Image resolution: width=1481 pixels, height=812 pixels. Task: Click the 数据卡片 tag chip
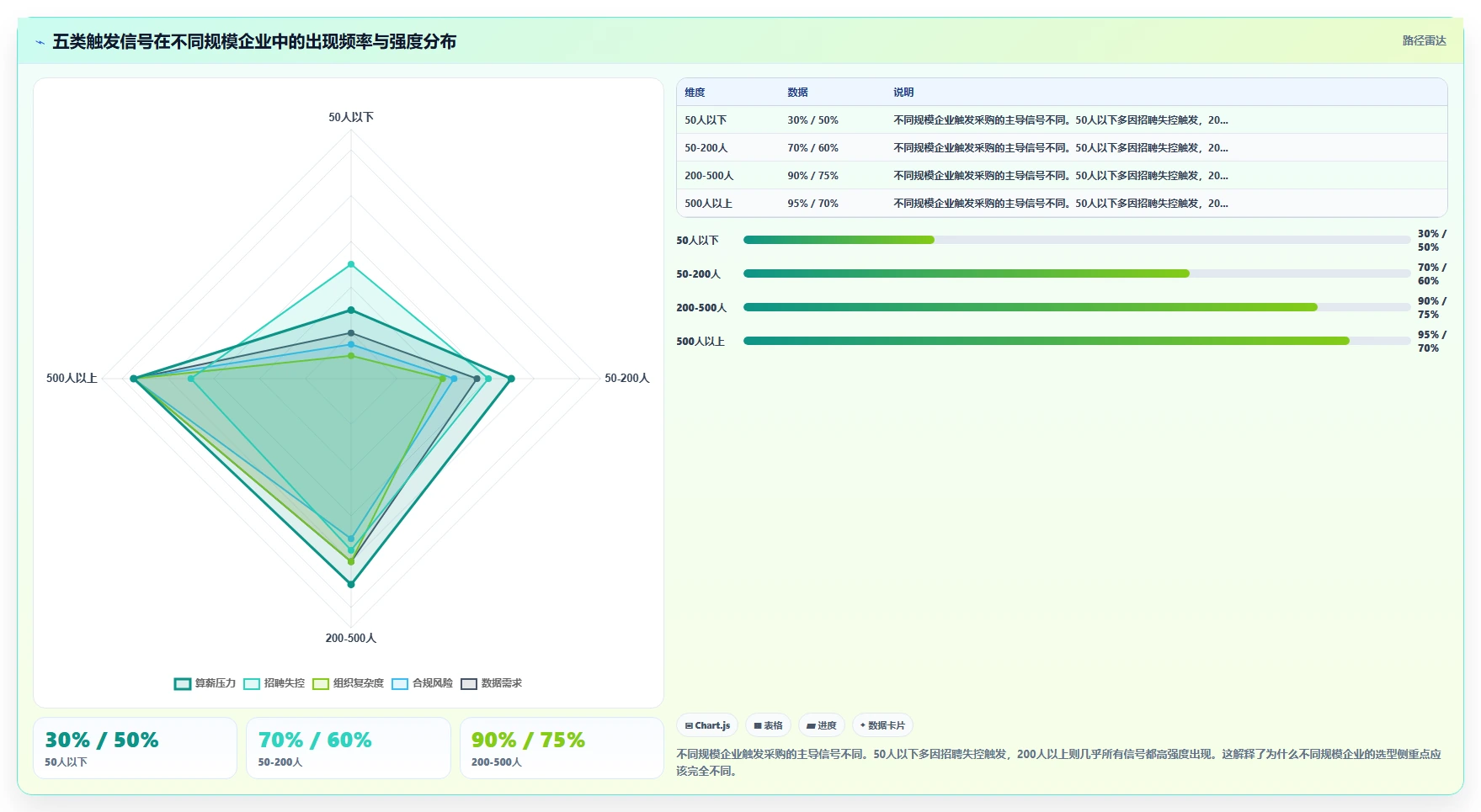pos(882,725)
